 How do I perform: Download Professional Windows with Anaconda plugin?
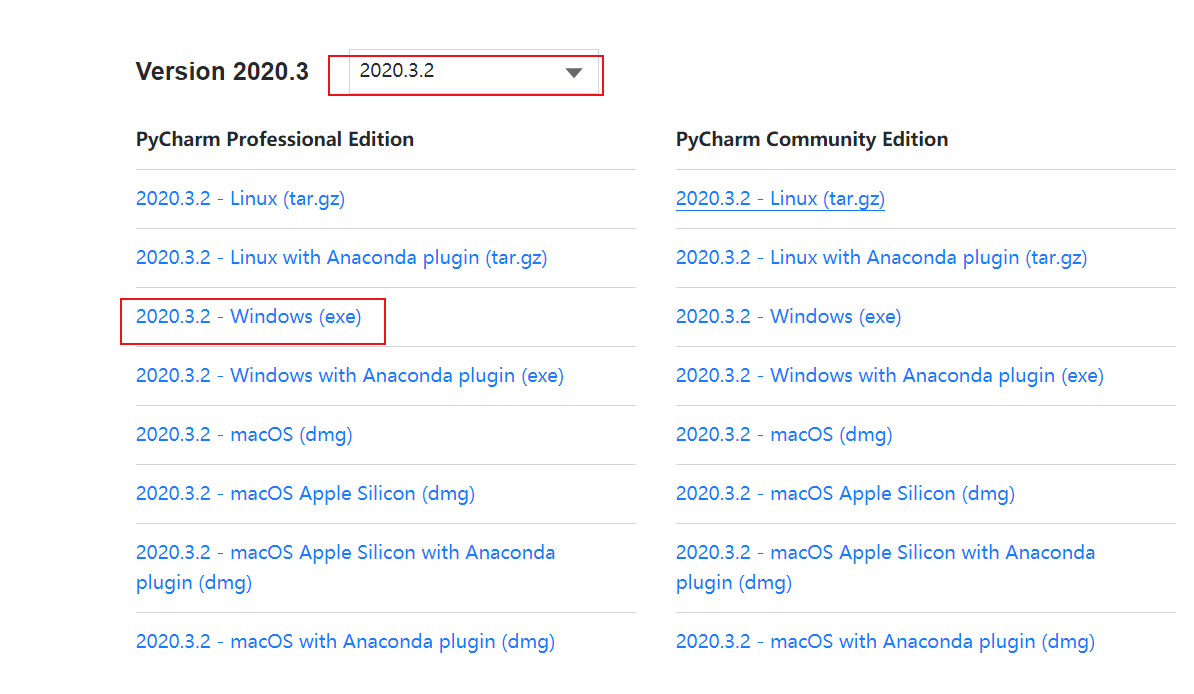tap(349, 376)
